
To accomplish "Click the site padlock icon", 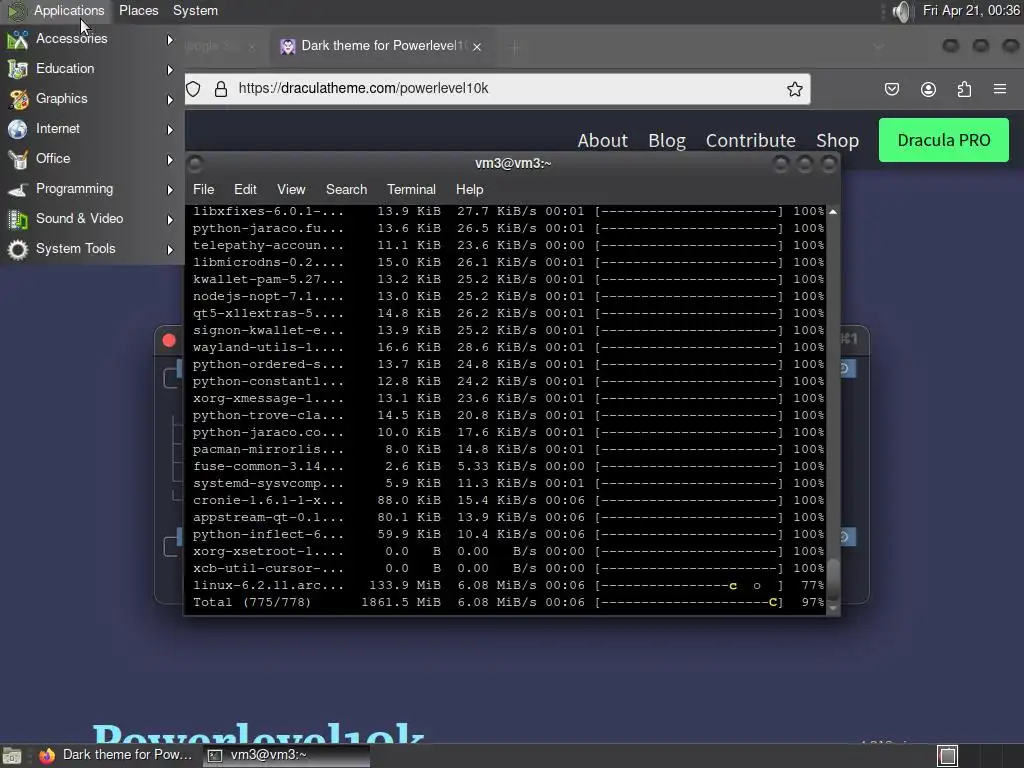I will (x=221, y=89).
